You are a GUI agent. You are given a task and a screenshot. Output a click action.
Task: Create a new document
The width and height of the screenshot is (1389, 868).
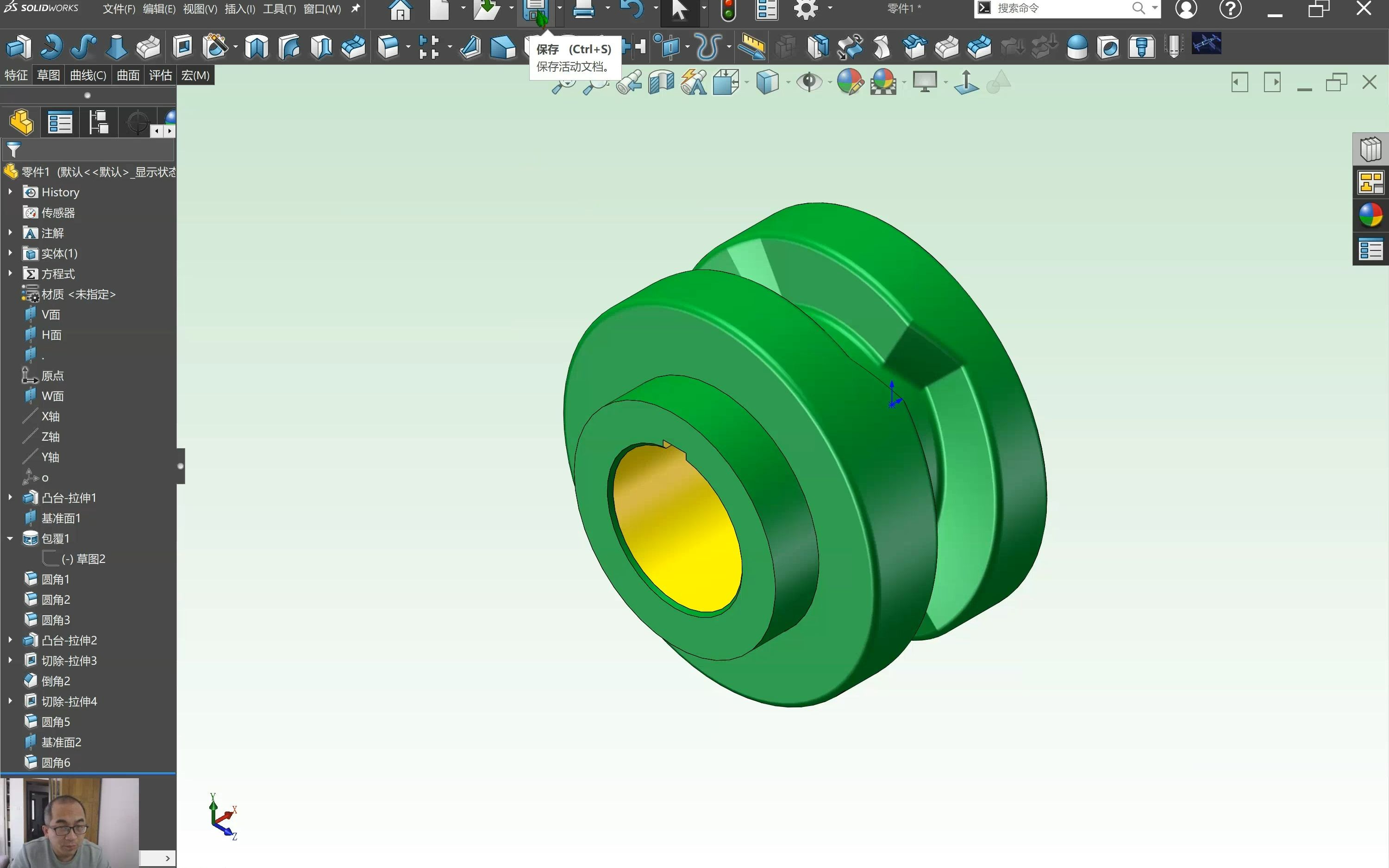click(x=440, y=10)
